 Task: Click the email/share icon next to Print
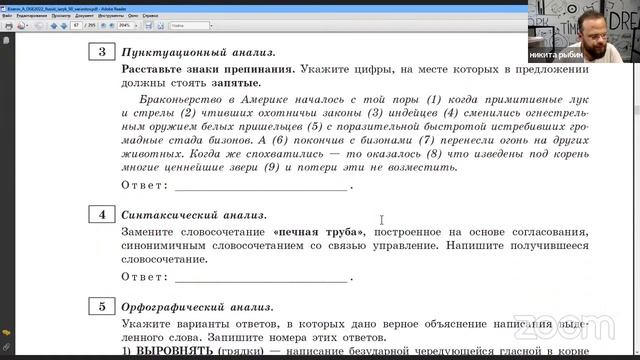tap(21, 26)
